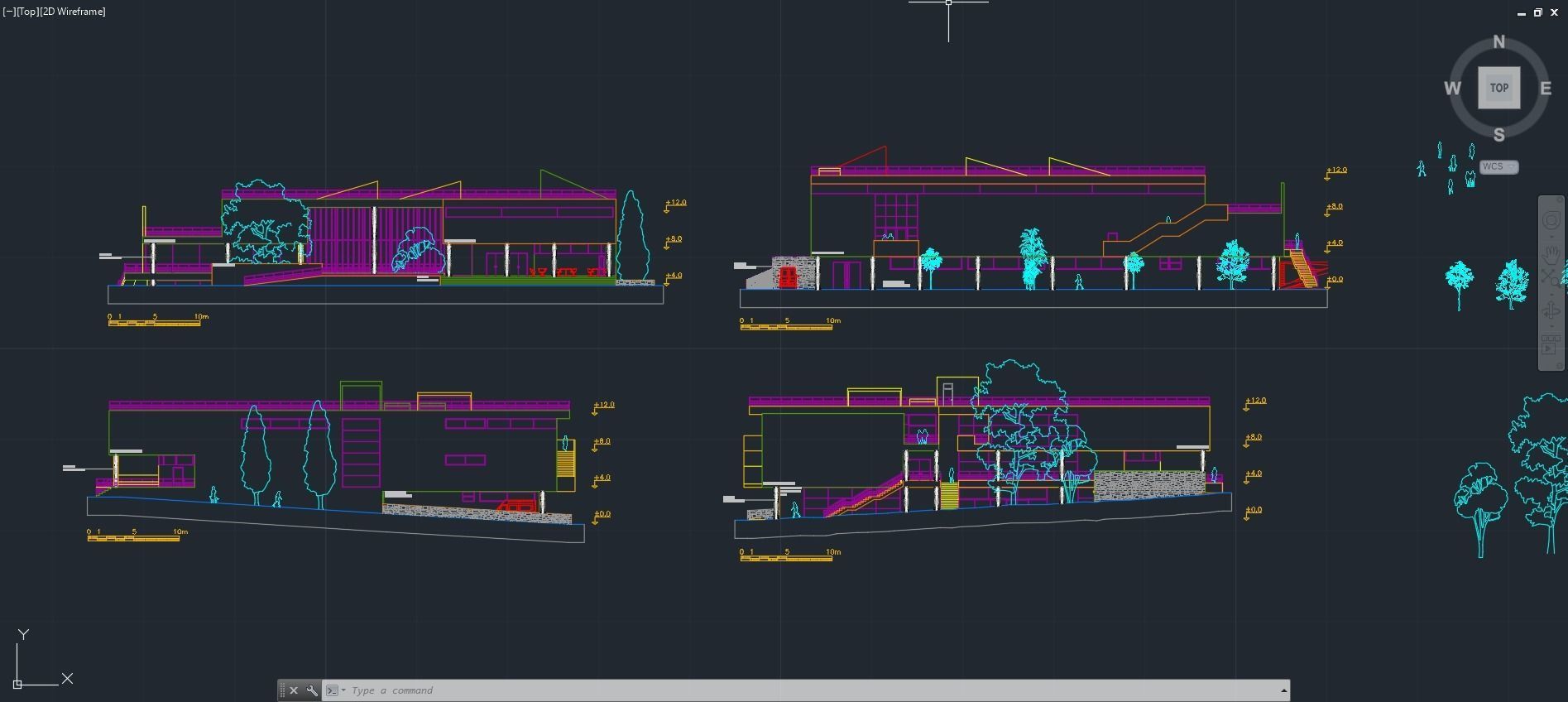Expand command history with the right-end arrow

click(x=1283, y=690)
